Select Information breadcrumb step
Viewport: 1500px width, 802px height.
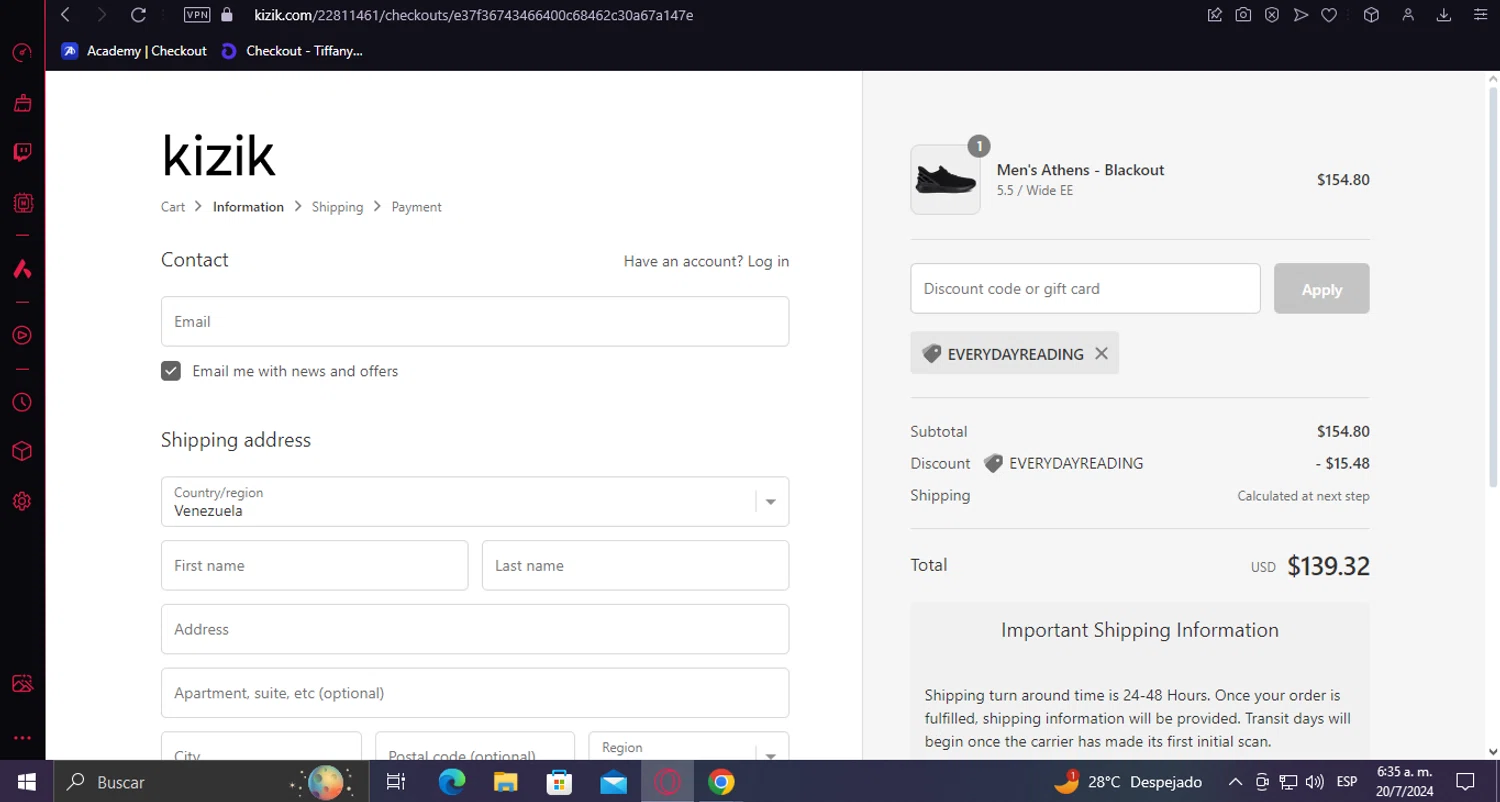[248, 207]
